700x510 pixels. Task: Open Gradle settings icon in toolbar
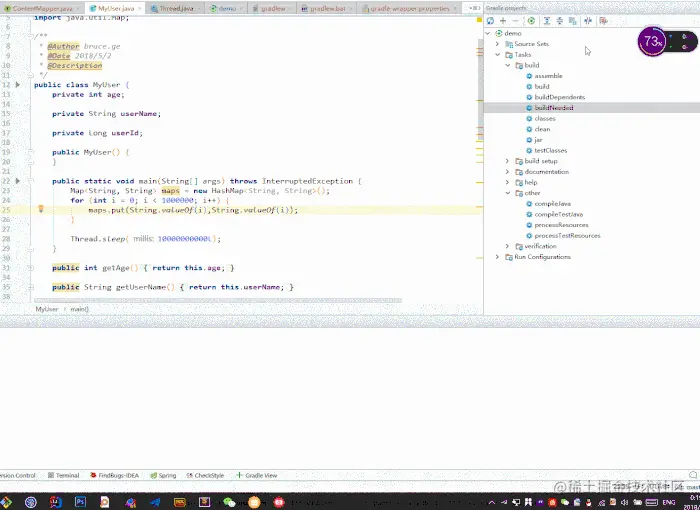(604, 21)
